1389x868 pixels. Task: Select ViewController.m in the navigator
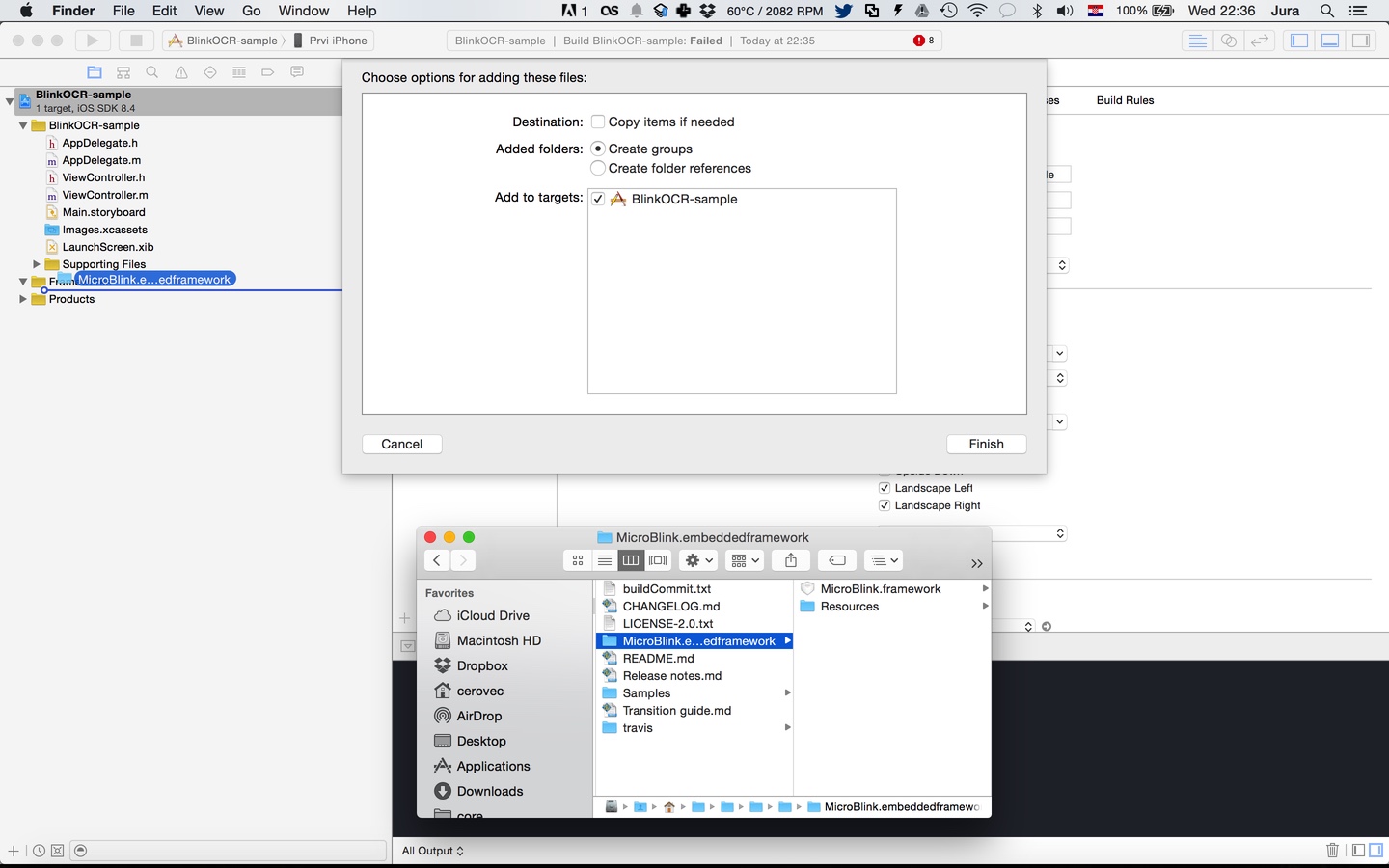click(105, 195)
